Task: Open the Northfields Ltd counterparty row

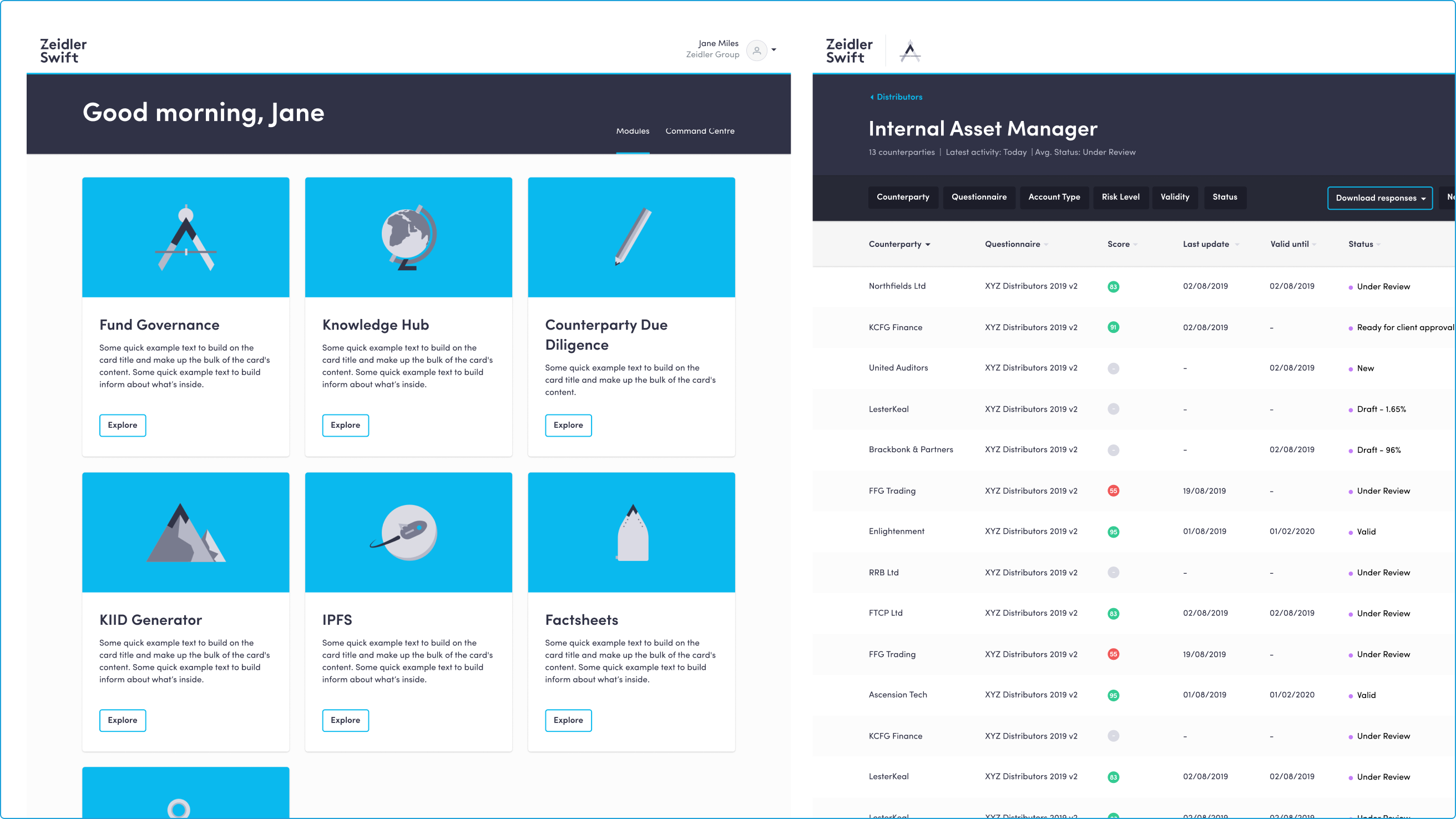Action: (897, 286)
